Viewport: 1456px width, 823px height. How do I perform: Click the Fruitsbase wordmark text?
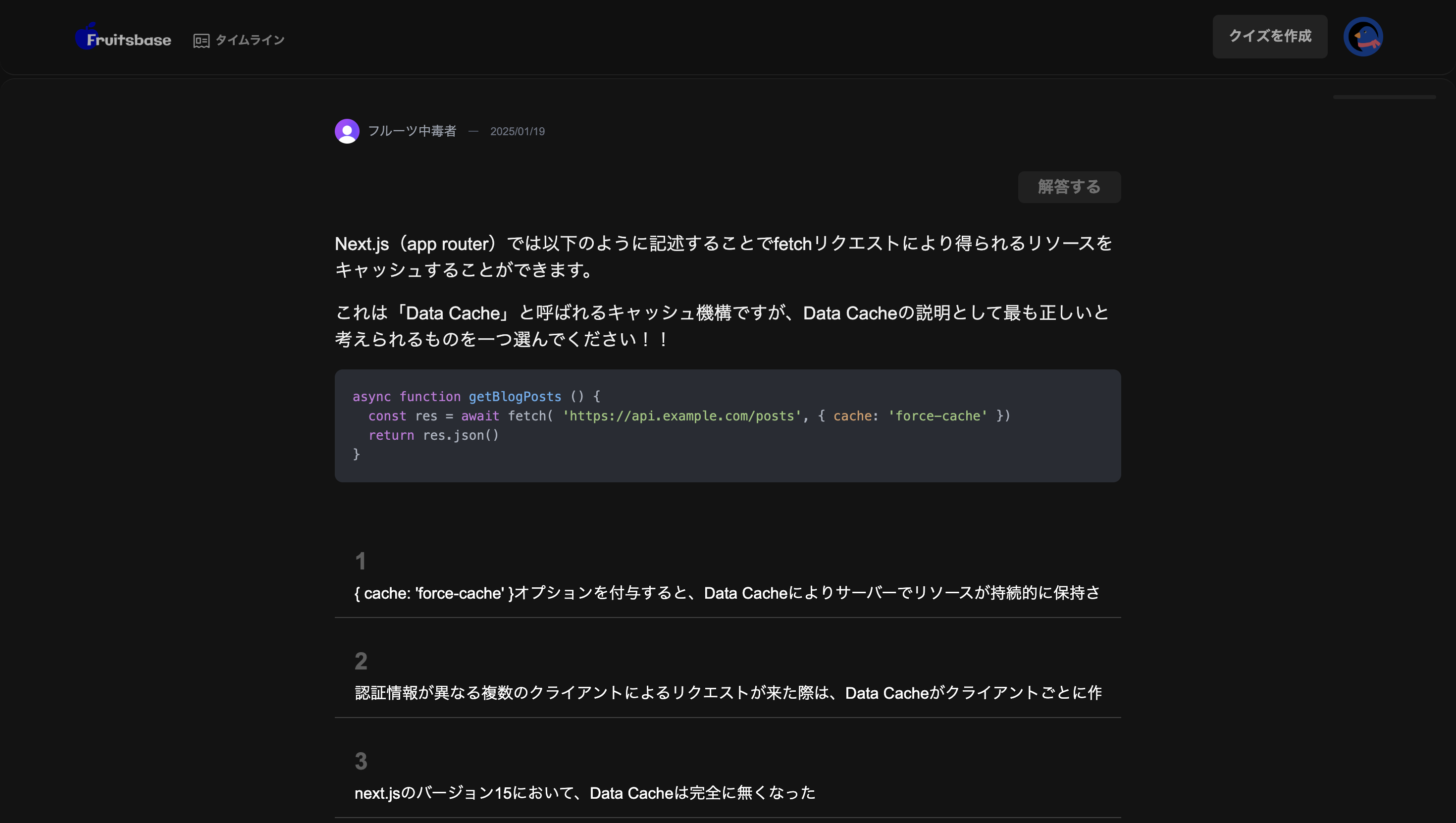(x=129, y=40)
